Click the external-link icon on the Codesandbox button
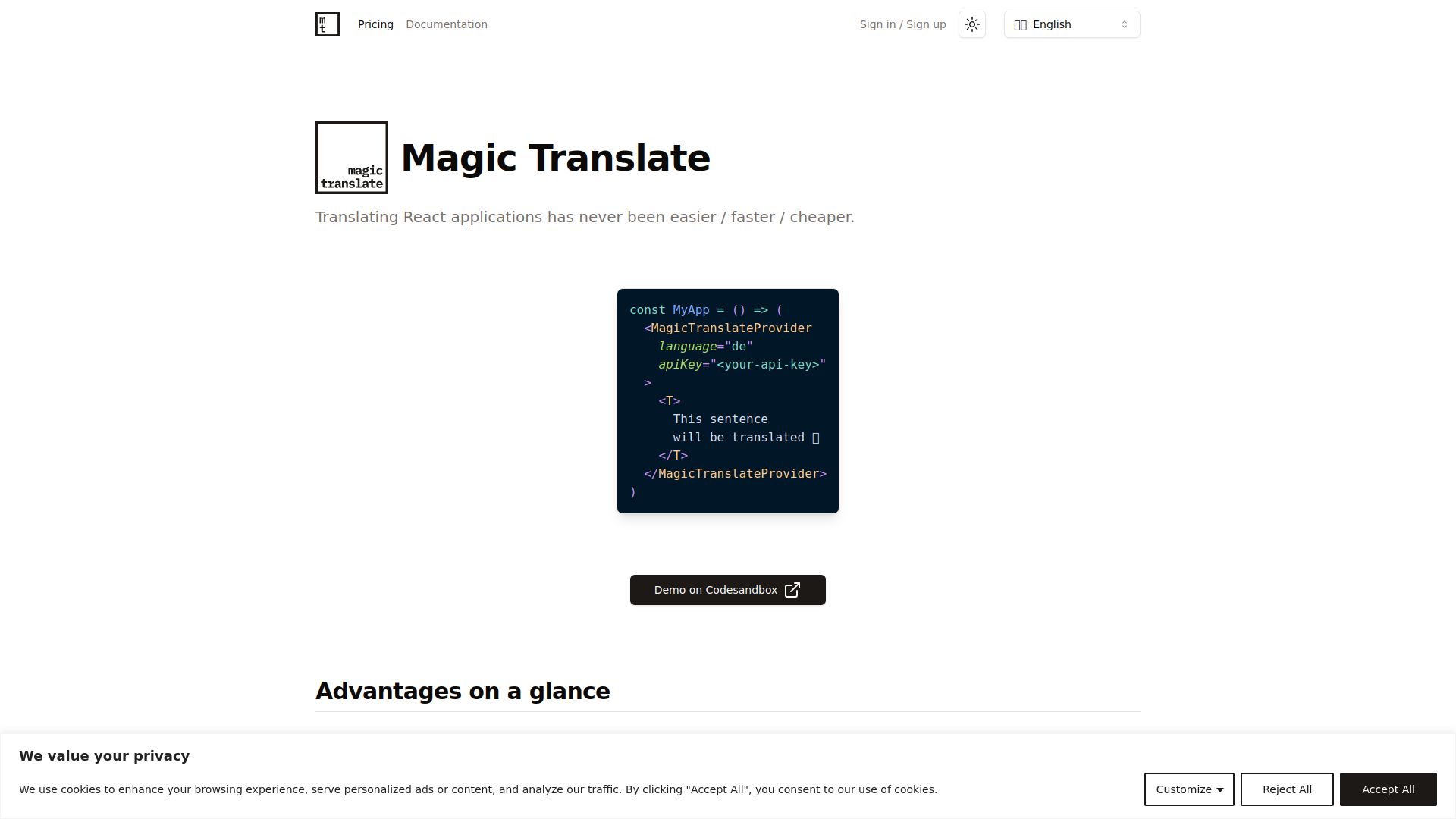 click(x=792, y=589)
